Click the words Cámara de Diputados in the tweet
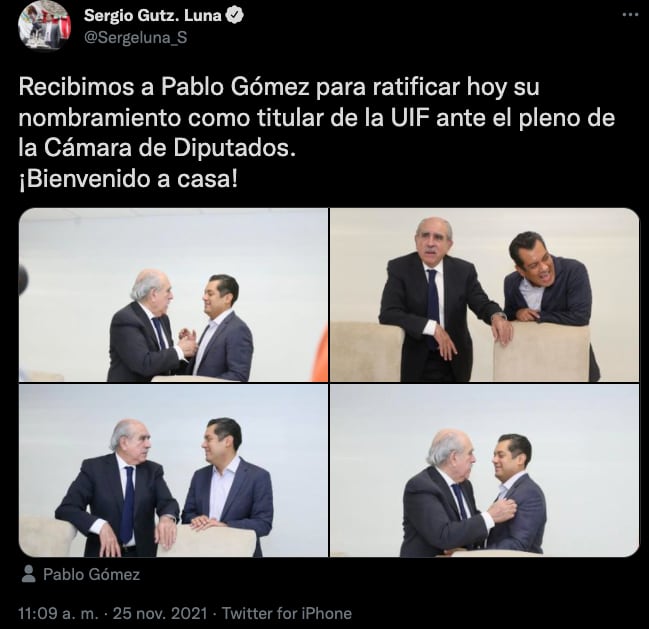This screenshot has width=649, height=629. tap(170, 149)
